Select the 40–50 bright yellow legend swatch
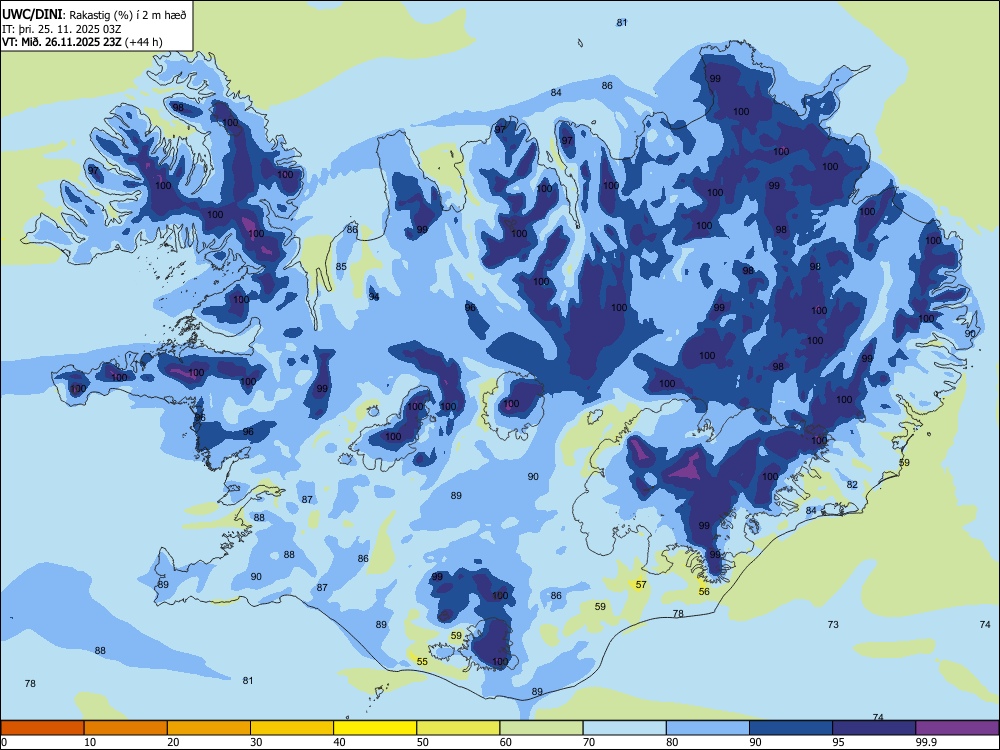This screenshot has width=1000, height=750. (375, 728)
